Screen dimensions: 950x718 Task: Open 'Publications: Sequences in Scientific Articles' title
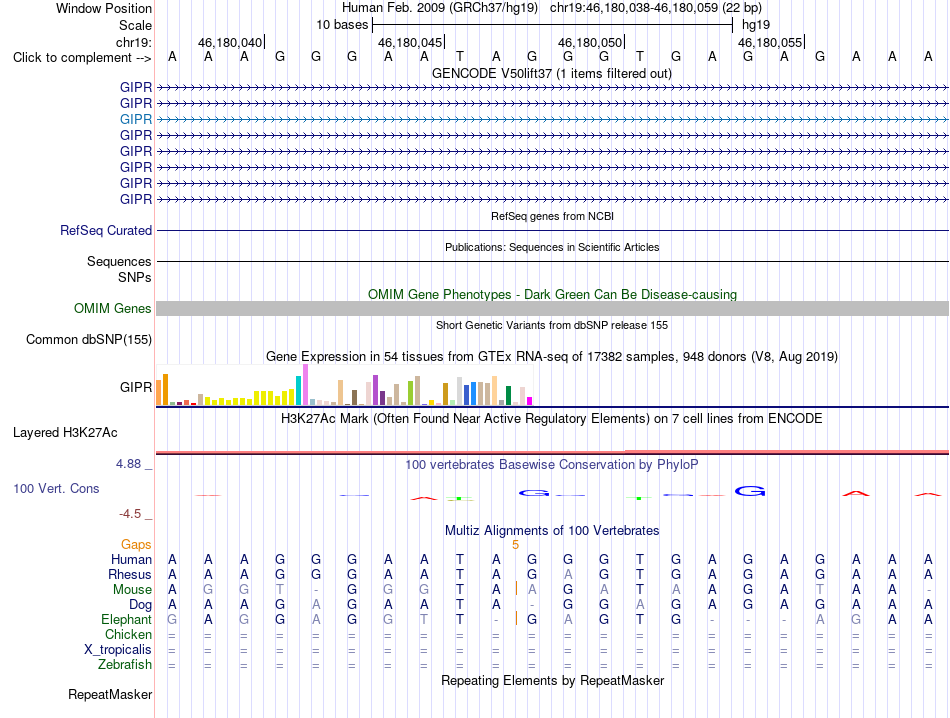552,247
